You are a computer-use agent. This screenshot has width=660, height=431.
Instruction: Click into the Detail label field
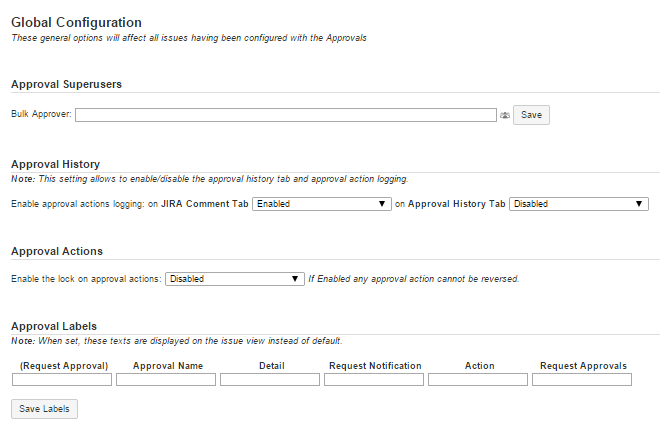click(270, 380)
